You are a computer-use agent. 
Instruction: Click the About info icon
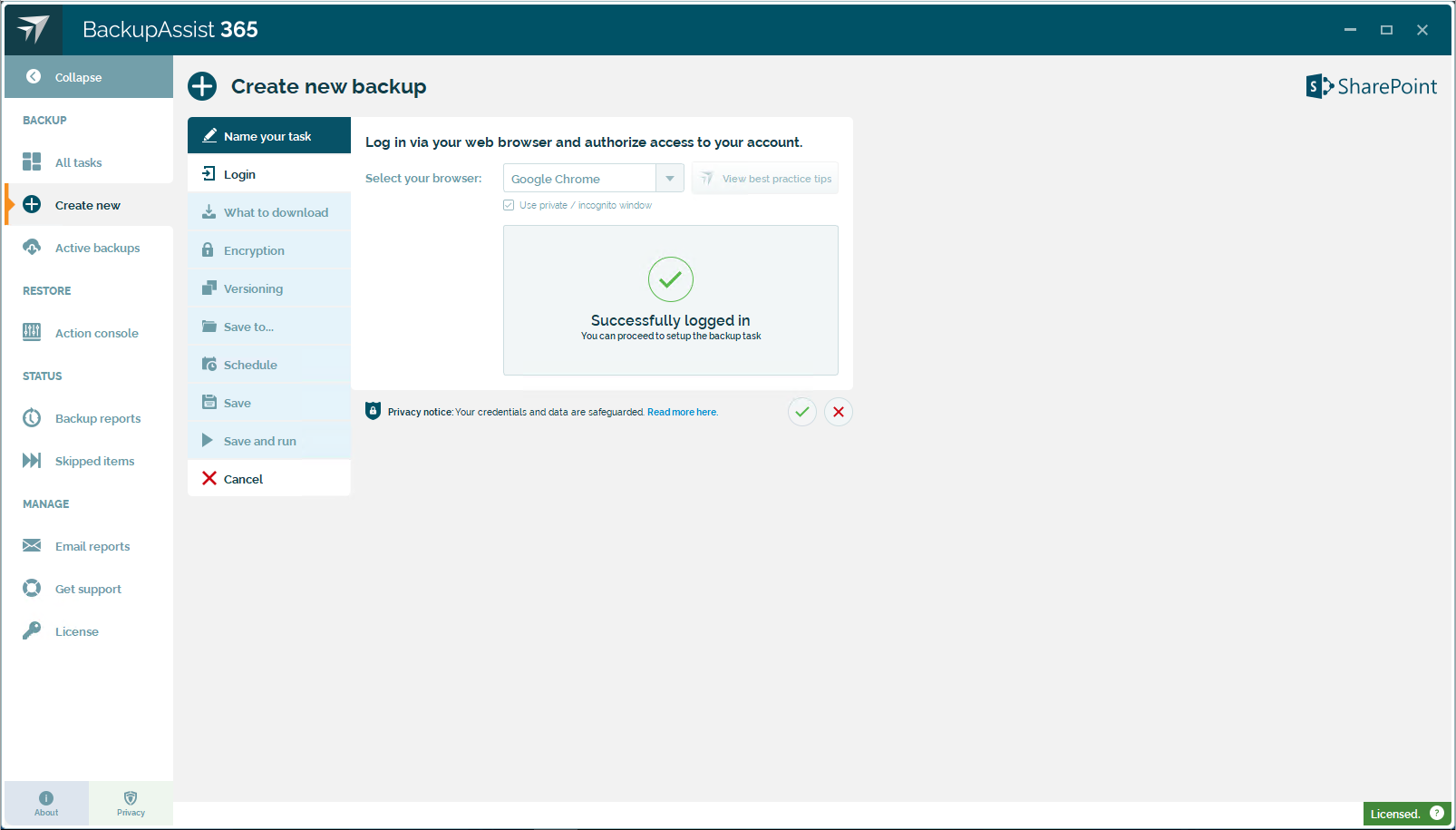click(x=46, y=798)
